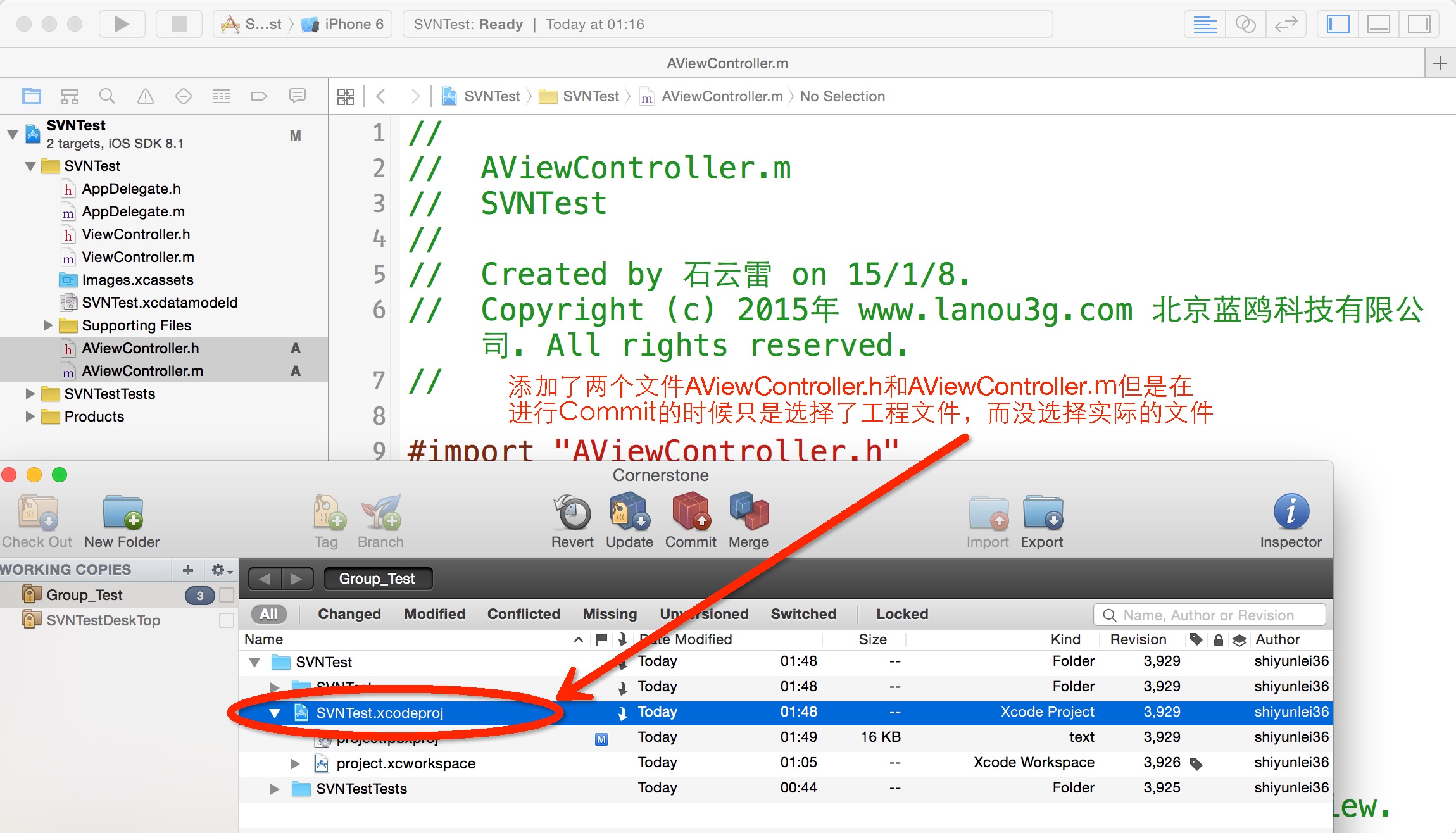Select the Modified filter tab

(435, 614)
